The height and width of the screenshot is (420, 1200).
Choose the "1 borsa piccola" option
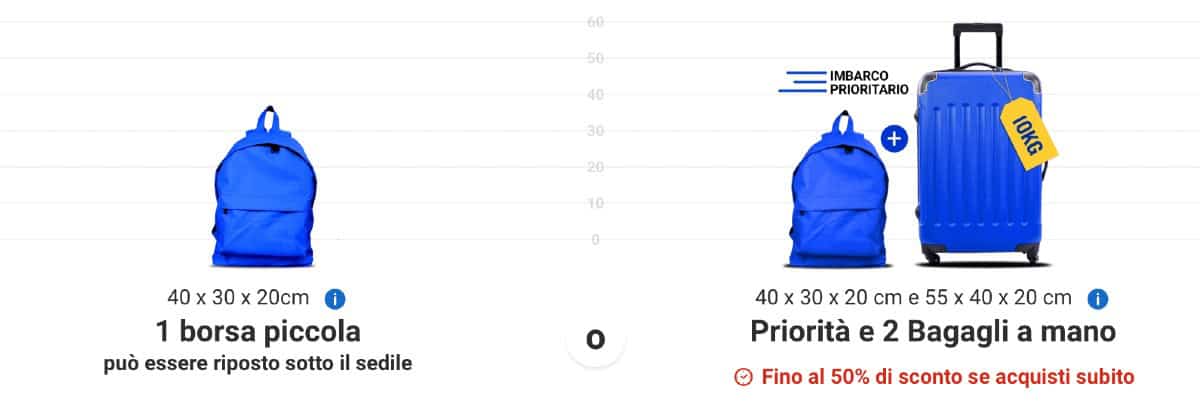click(x=258, y=331)
